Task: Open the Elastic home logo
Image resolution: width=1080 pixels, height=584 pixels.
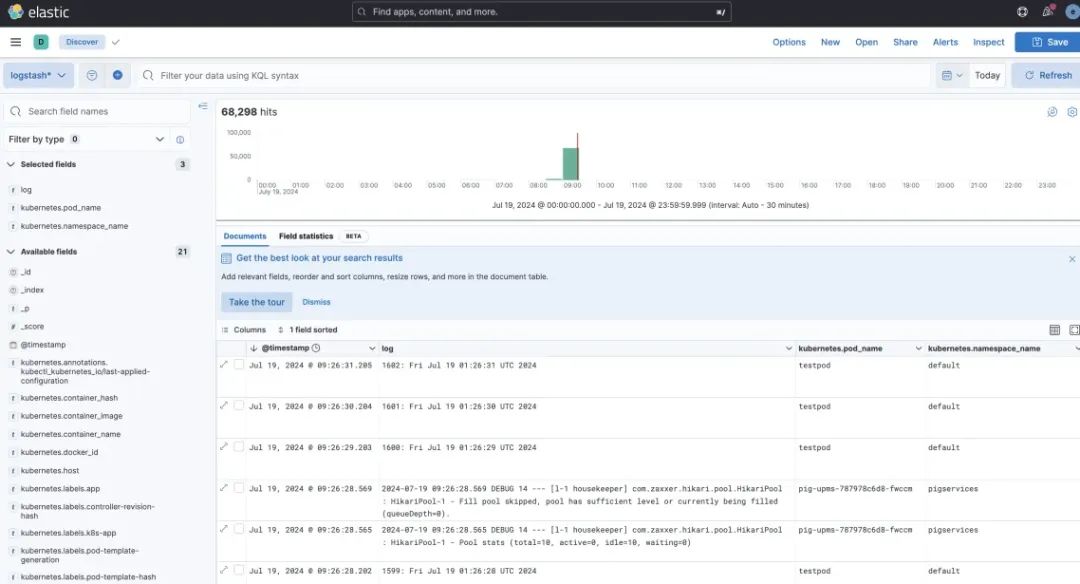Action: (39, 12)
